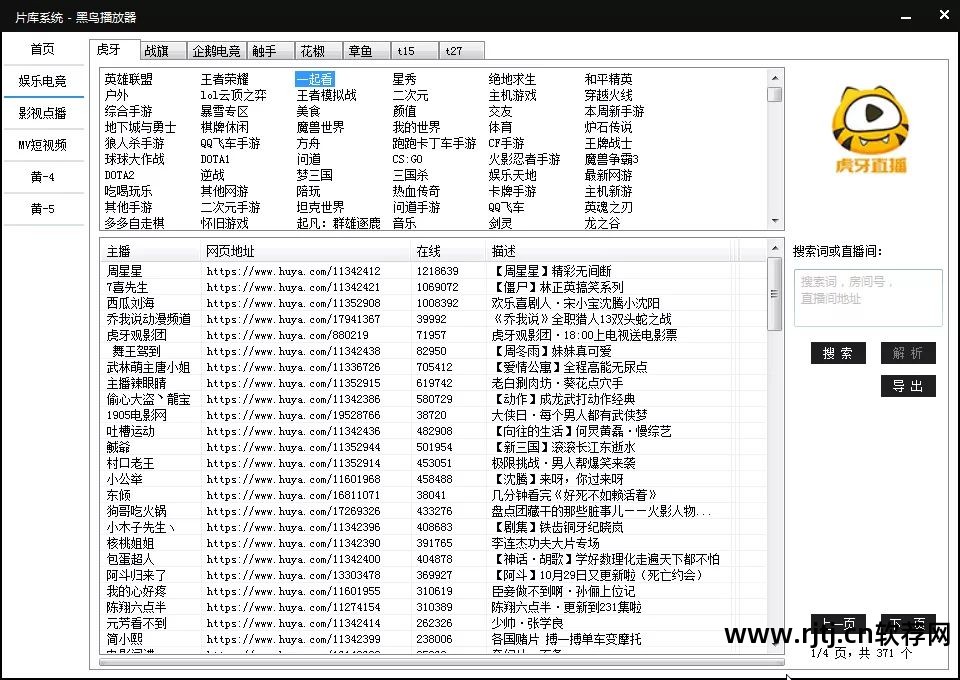Switch to the 战旗 tab
Screen dimensions: 960x680
pos(162,51)
